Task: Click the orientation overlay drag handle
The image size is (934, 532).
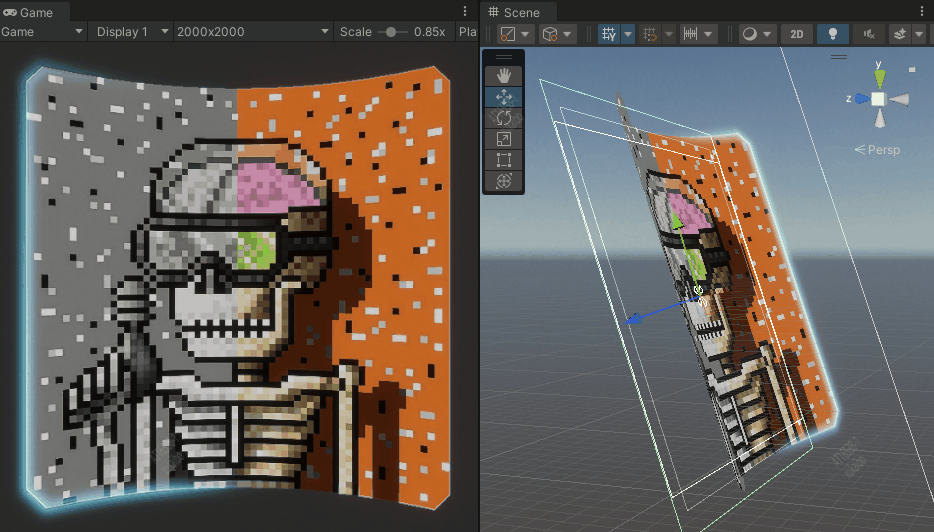Action: (839, 57)
